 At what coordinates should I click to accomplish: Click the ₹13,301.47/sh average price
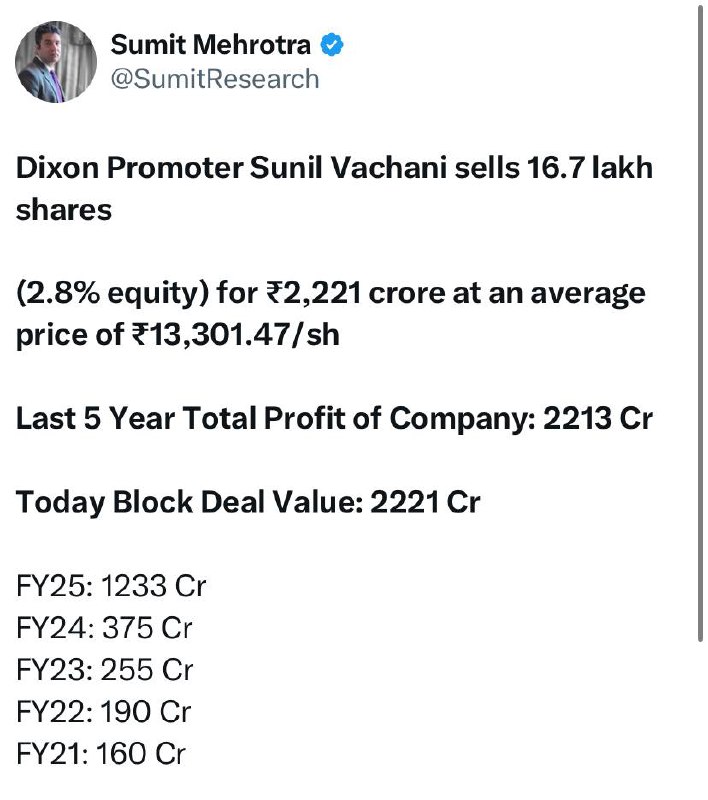coord(236,336)
